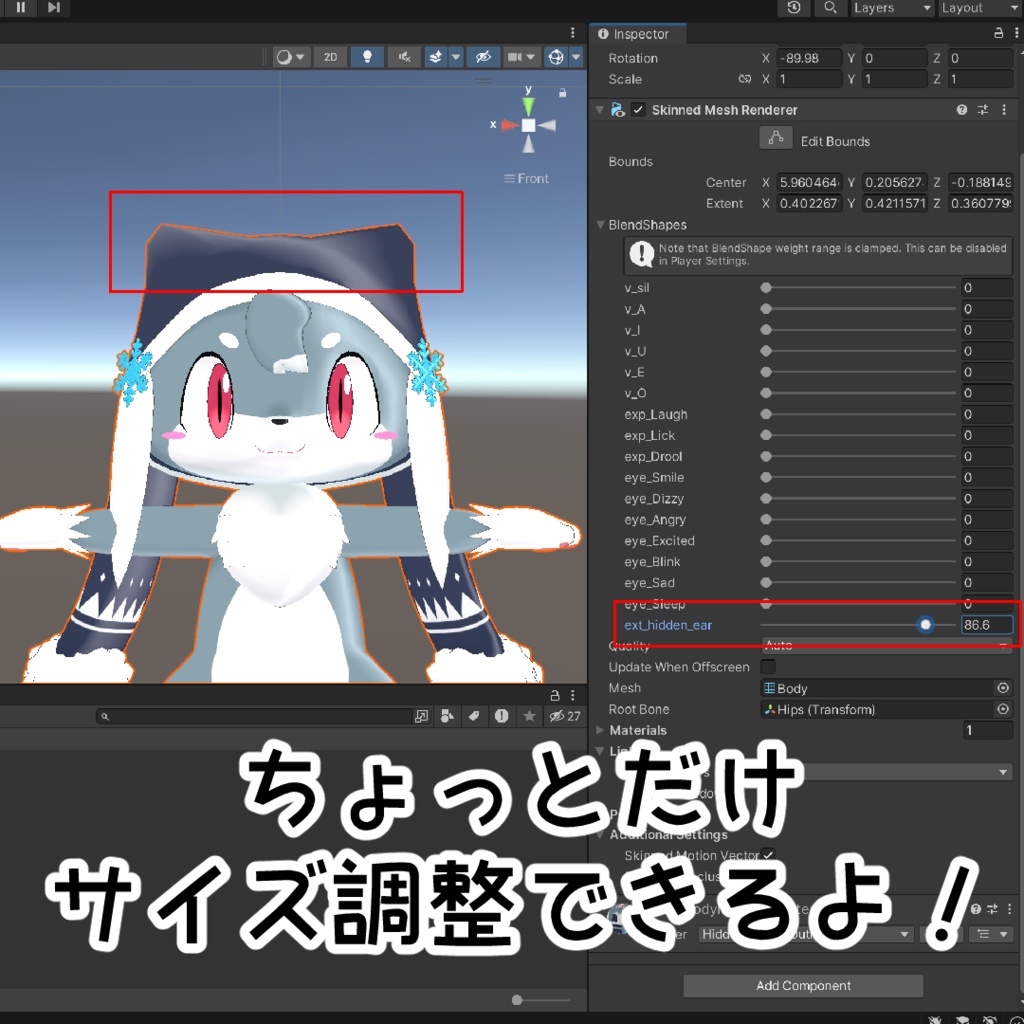The height and width of the screenshot is (1024, 1024).
Task: Collapse the BlendShapes section
Action: pos(600,224)
